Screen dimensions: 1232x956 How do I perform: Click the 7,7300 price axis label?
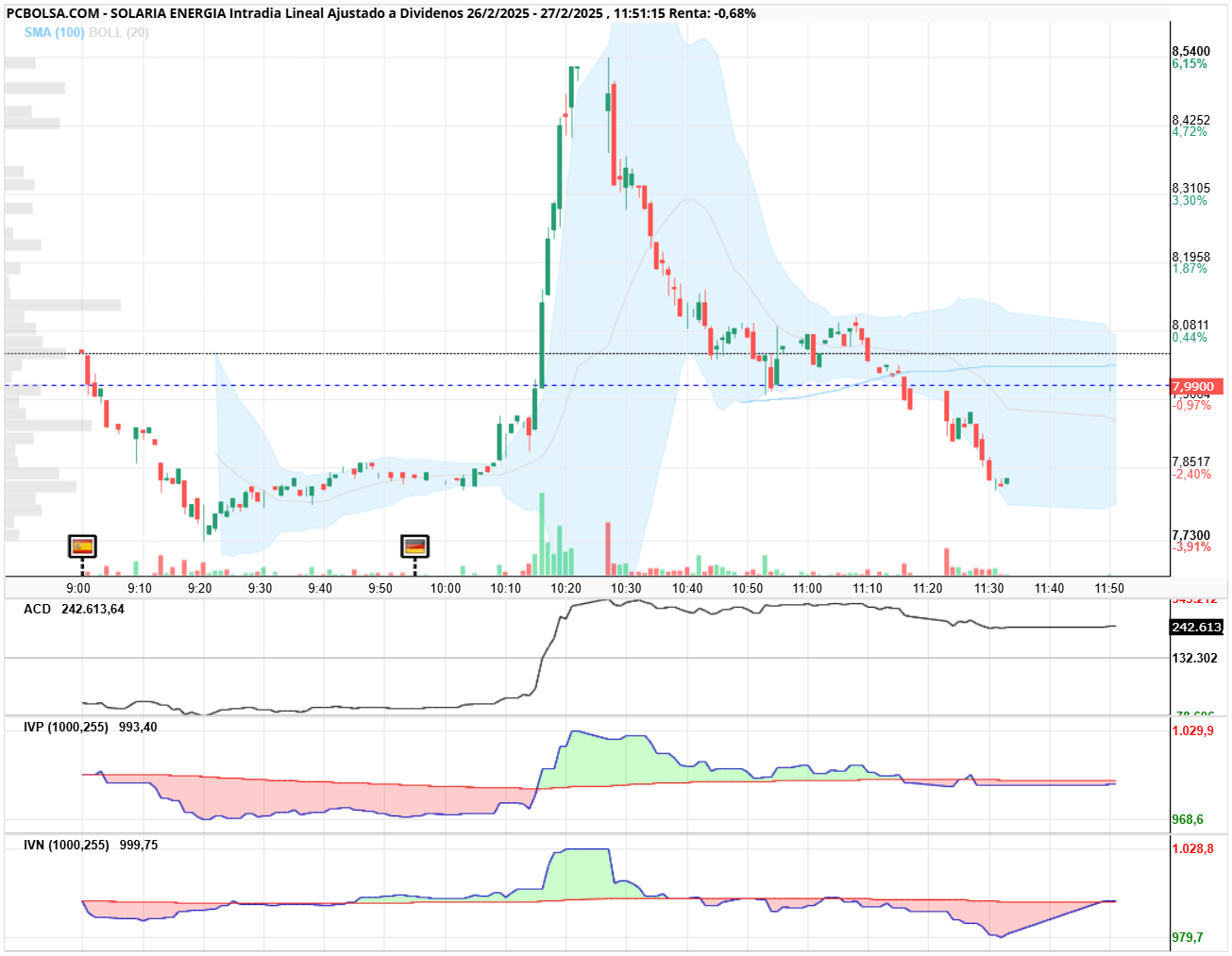point(1190,535)
